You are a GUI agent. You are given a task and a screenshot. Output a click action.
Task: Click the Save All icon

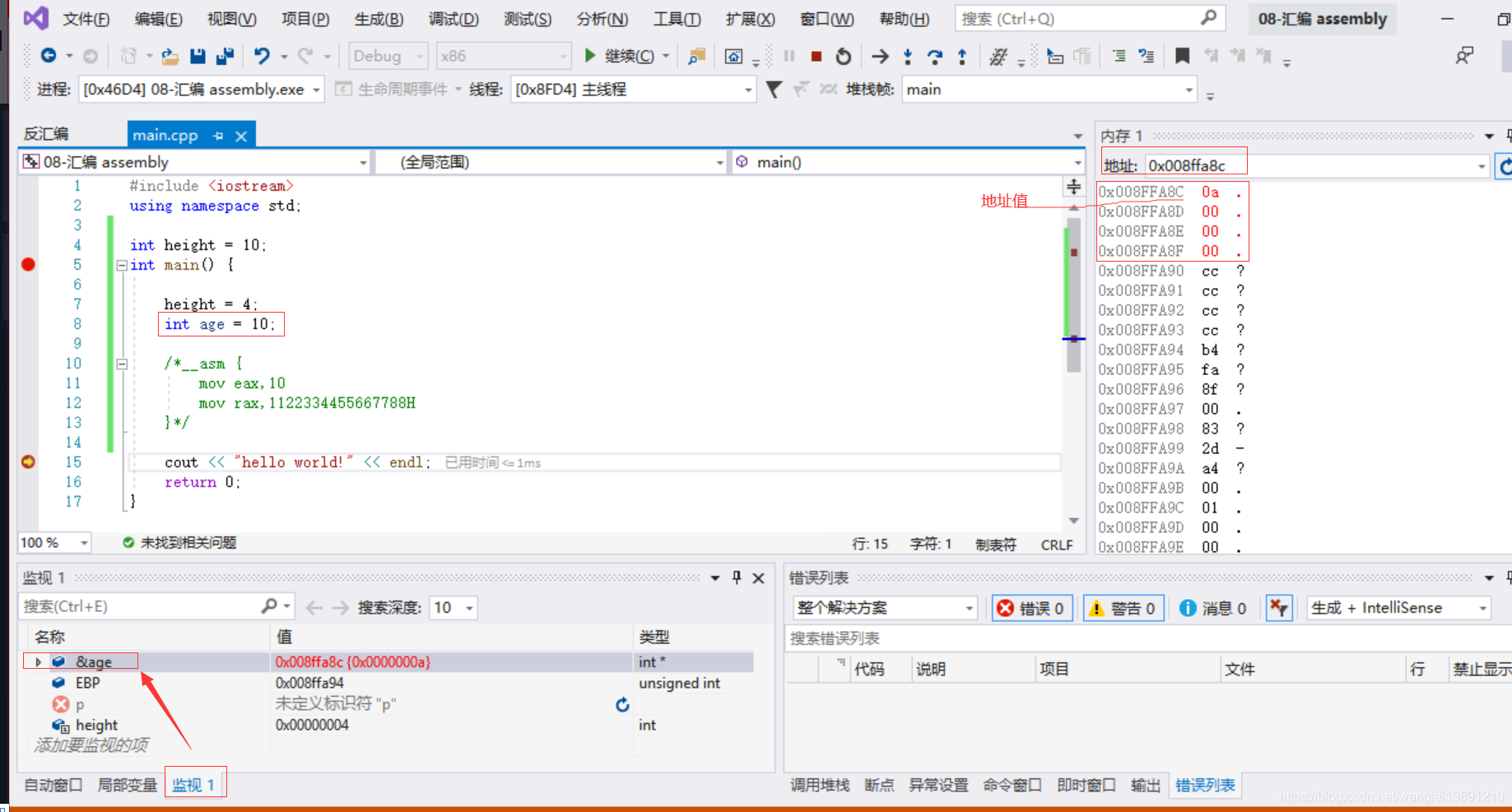click(x=225, y=56)
